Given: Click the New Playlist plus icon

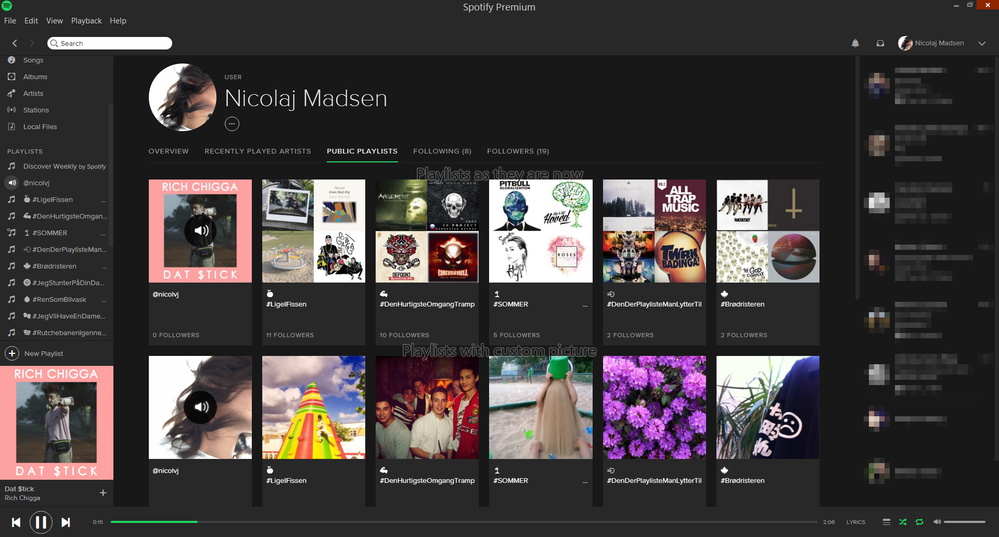Looking at the screenshot, I should 11,353.
